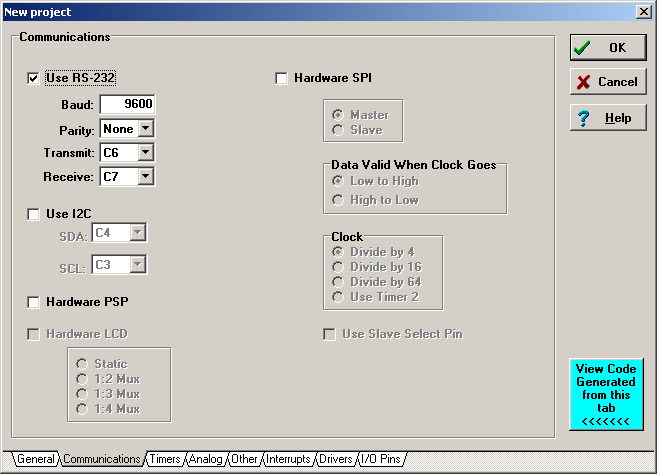The width and height of the screenshot is (657, 474).
Task: Select the I/O Pins tab
Action: [x=381, y=459]
